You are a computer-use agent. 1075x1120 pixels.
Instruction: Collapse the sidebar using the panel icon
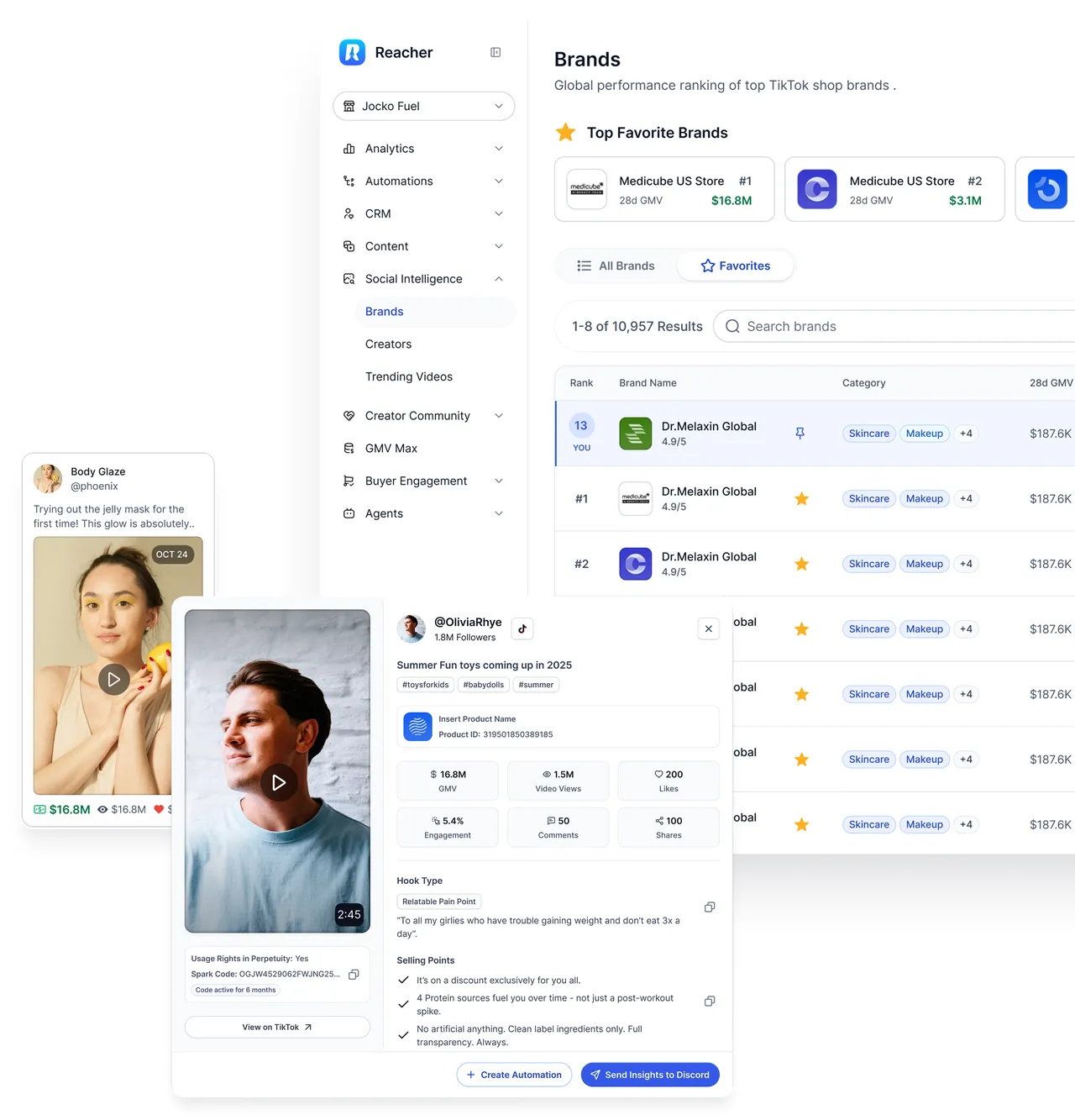(x=496, y=52)
